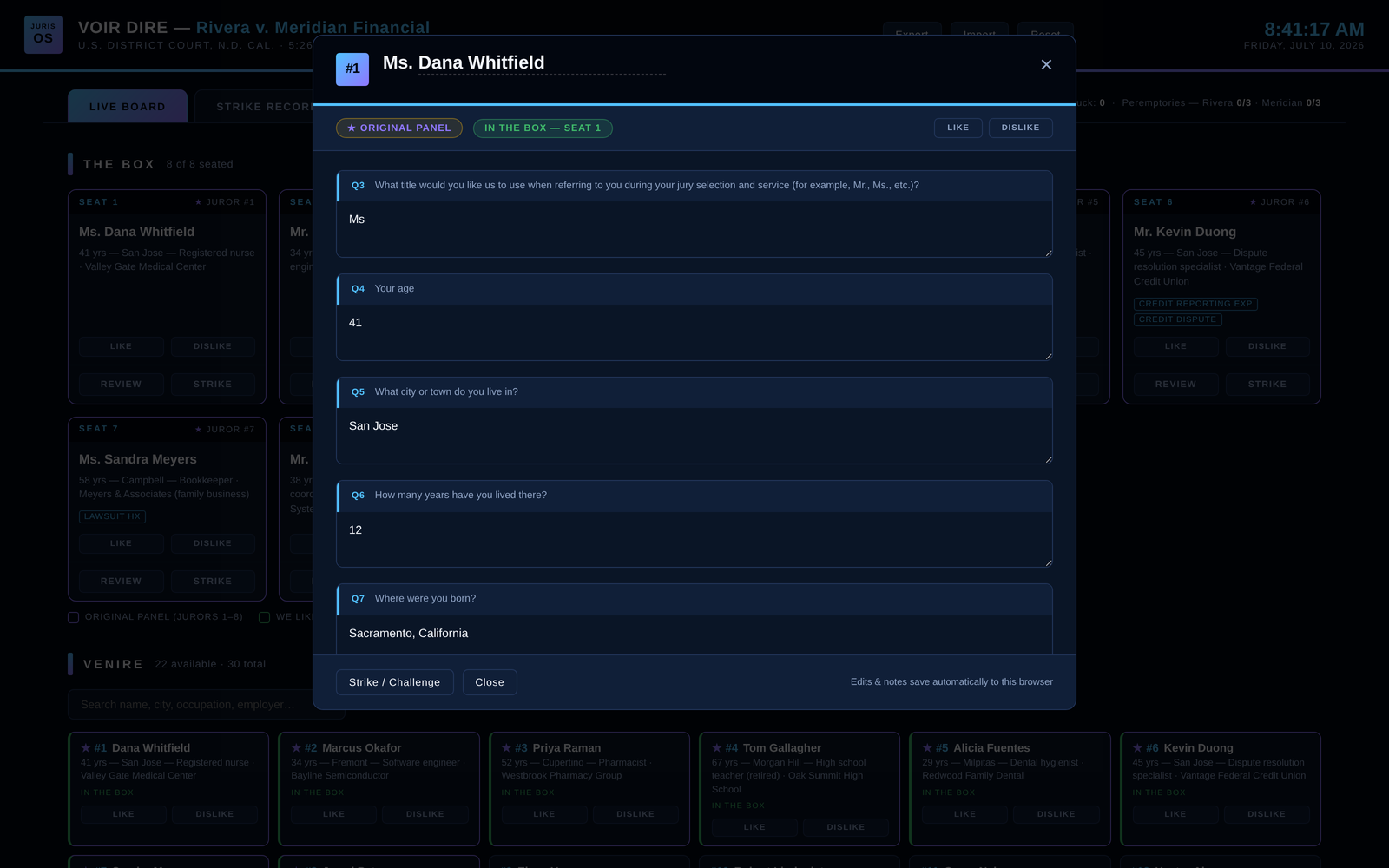This screenshot has height=868, width=1389.
Task: Open the Strike Record tab
Action: coord(258,106)
